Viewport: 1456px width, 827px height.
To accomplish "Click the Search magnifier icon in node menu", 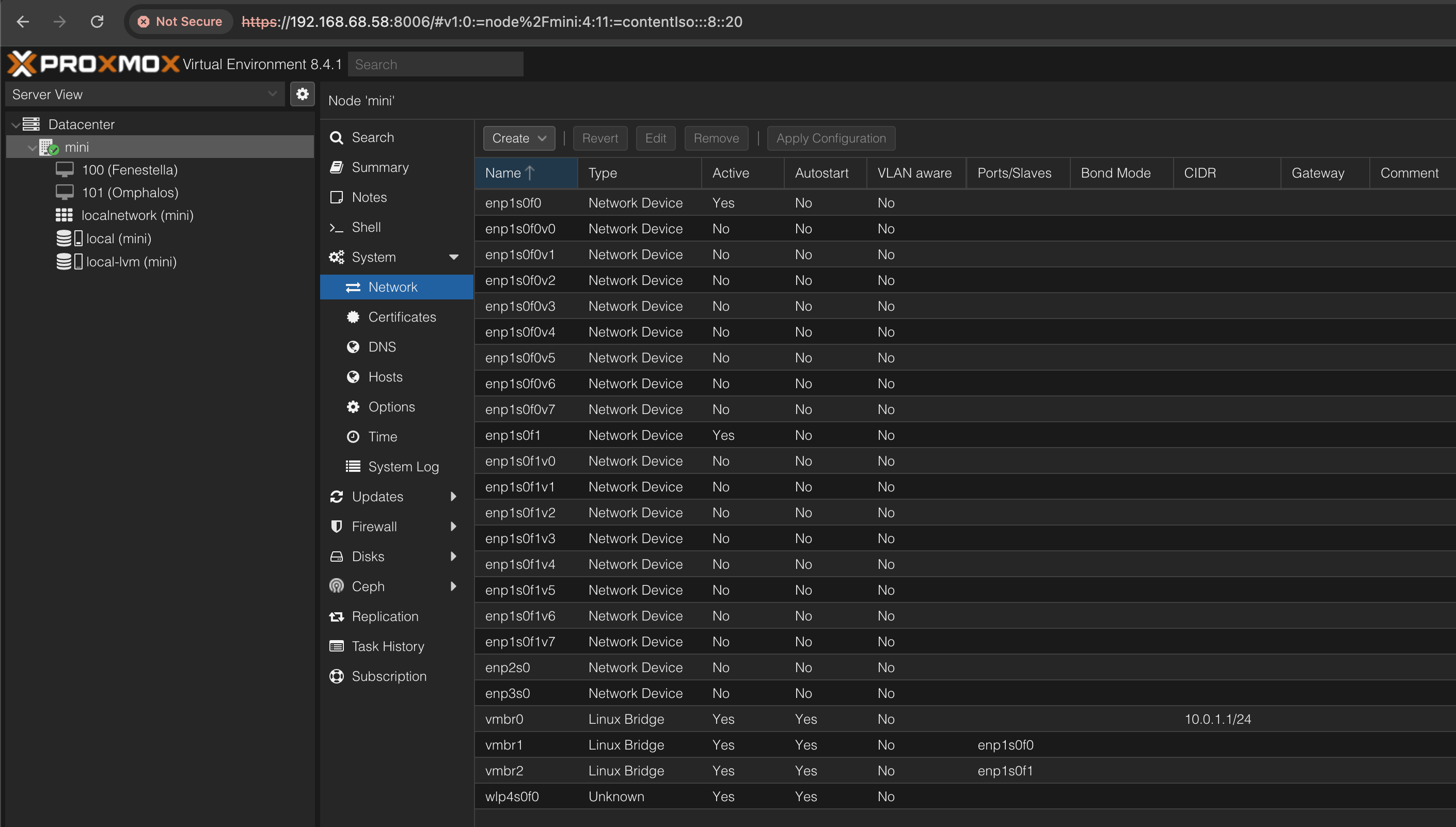I will pyautogui.click(x=336, y=137).
